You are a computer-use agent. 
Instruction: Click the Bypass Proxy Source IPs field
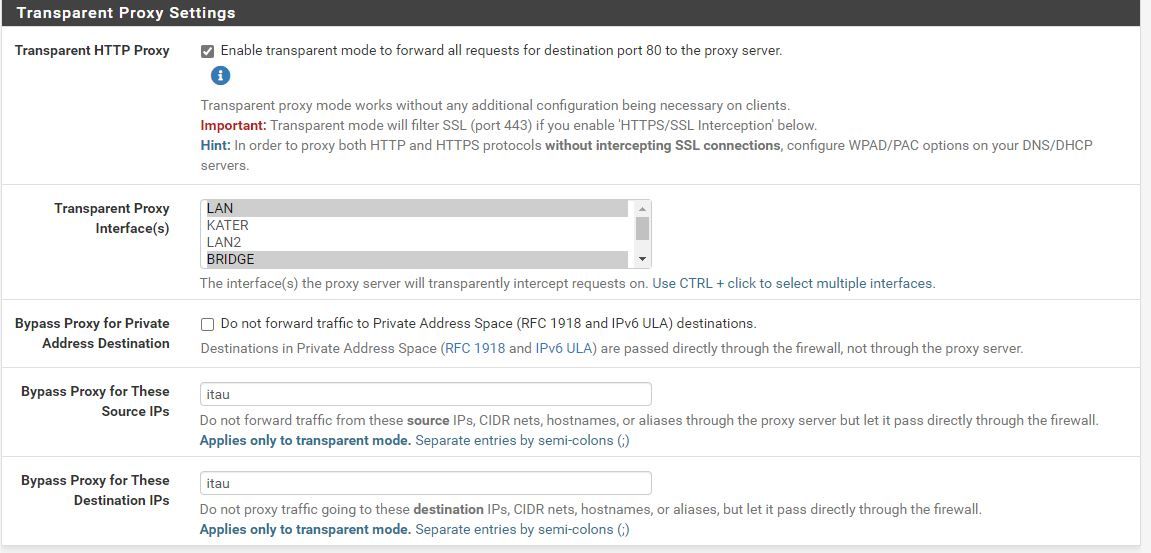click(425, 394)
